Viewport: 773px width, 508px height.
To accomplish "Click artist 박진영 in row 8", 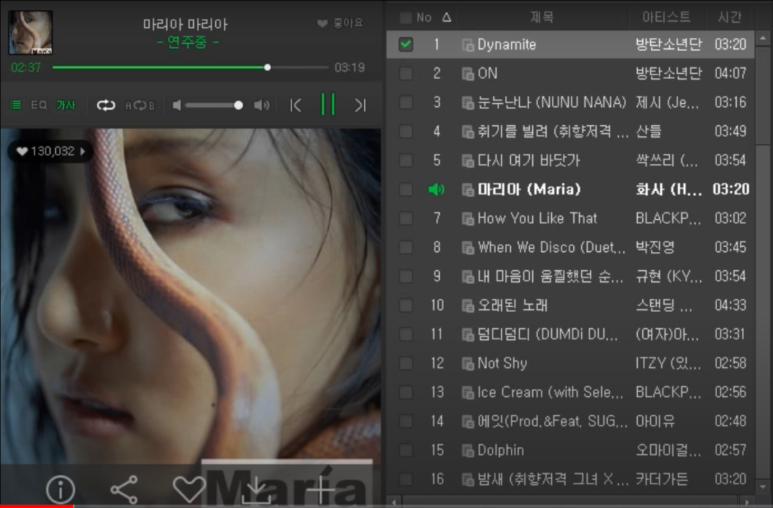I will [655, 247].
